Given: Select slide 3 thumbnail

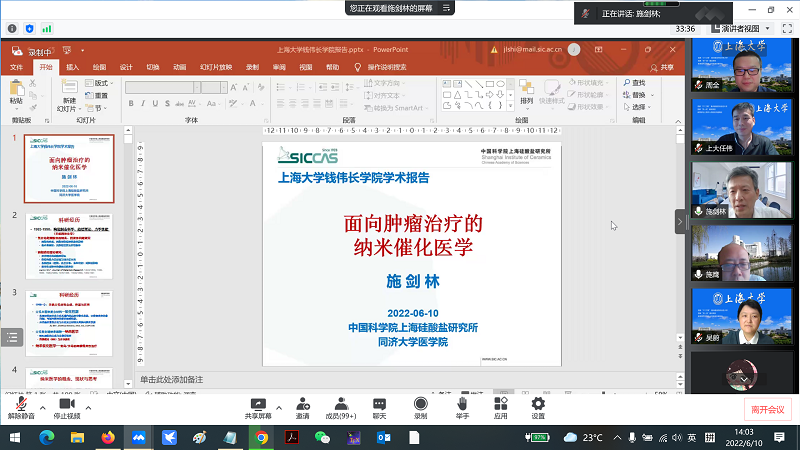Looking at the screenshot, I should 69,323.
